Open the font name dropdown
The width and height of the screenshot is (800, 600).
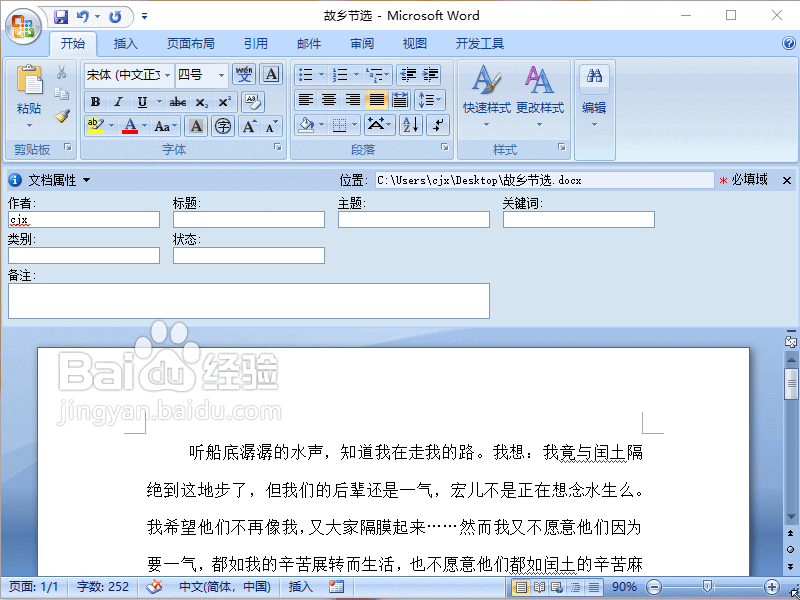[167, 76]
